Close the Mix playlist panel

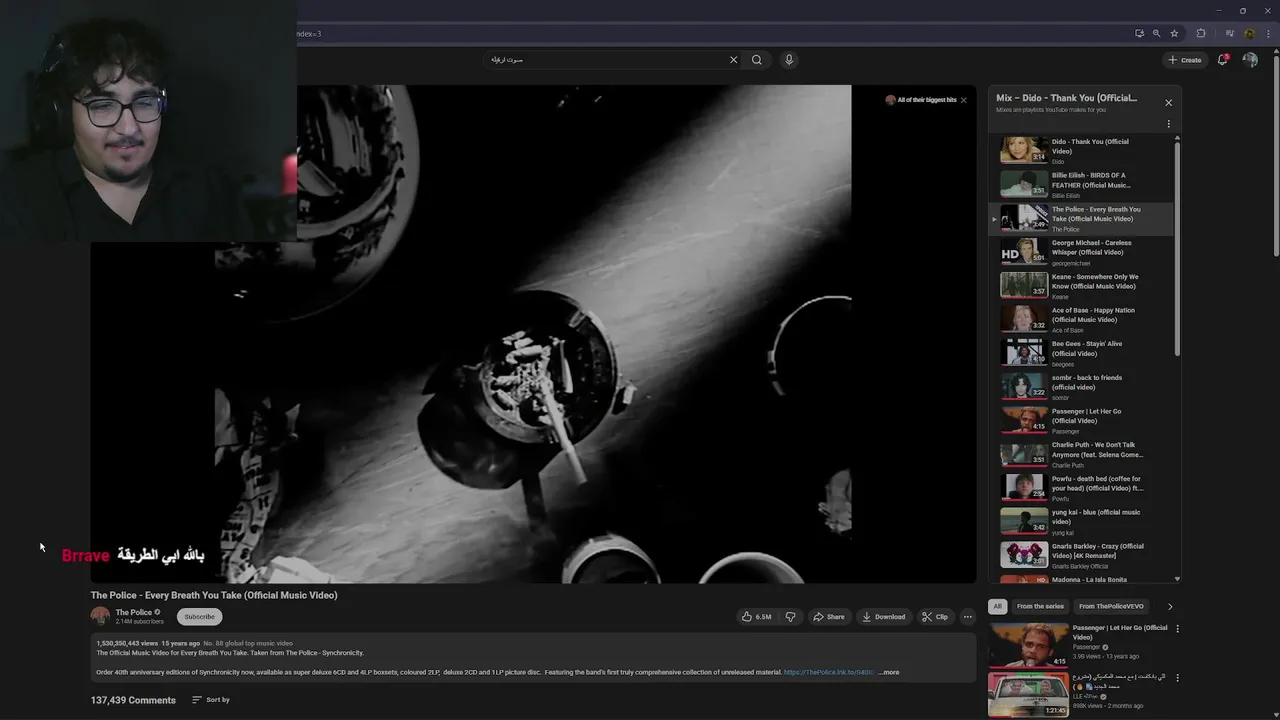(1168, 103)
